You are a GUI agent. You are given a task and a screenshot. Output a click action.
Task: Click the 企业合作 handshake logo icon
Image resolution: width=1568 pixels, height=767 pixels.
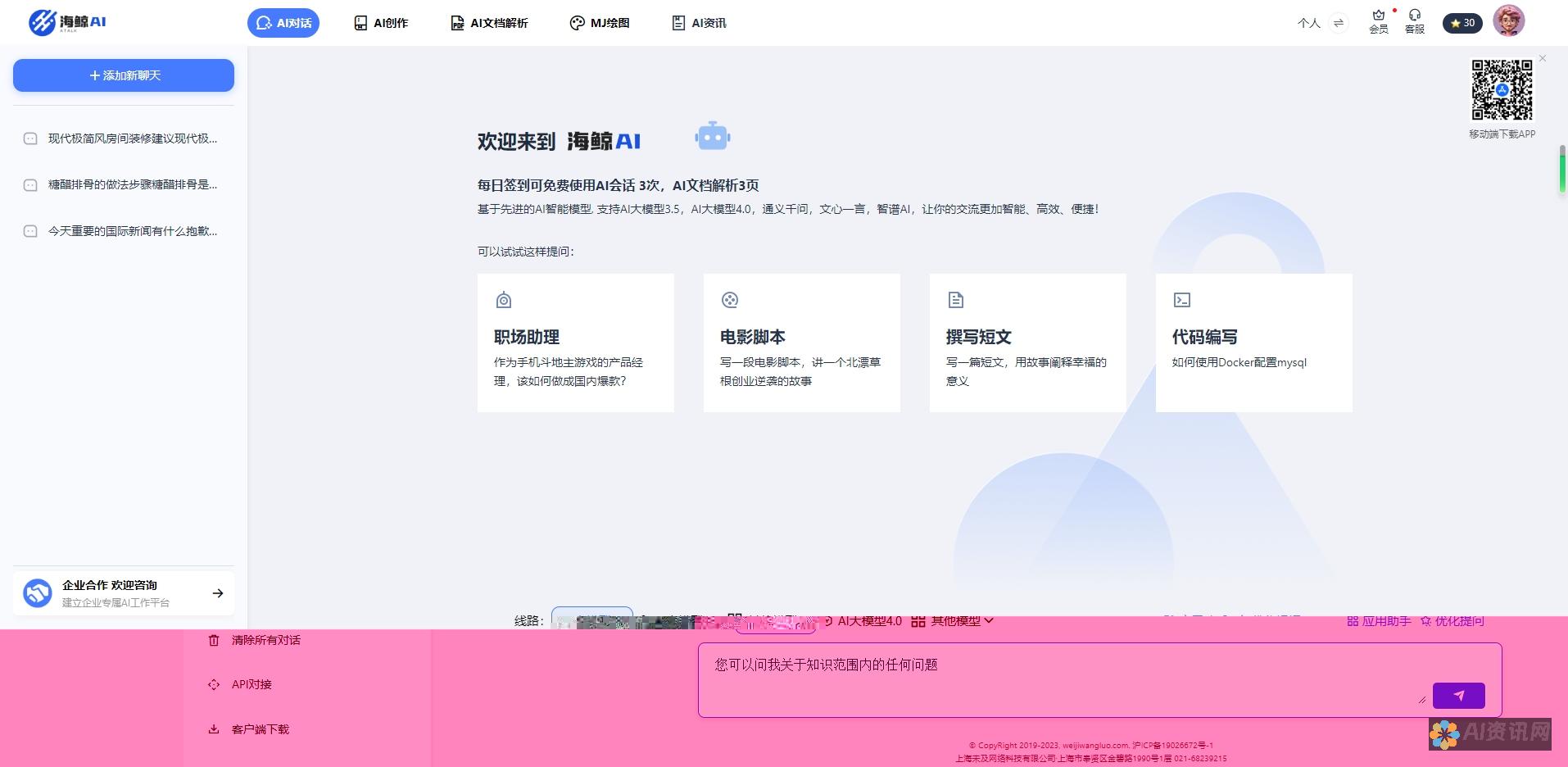point(38,592)
